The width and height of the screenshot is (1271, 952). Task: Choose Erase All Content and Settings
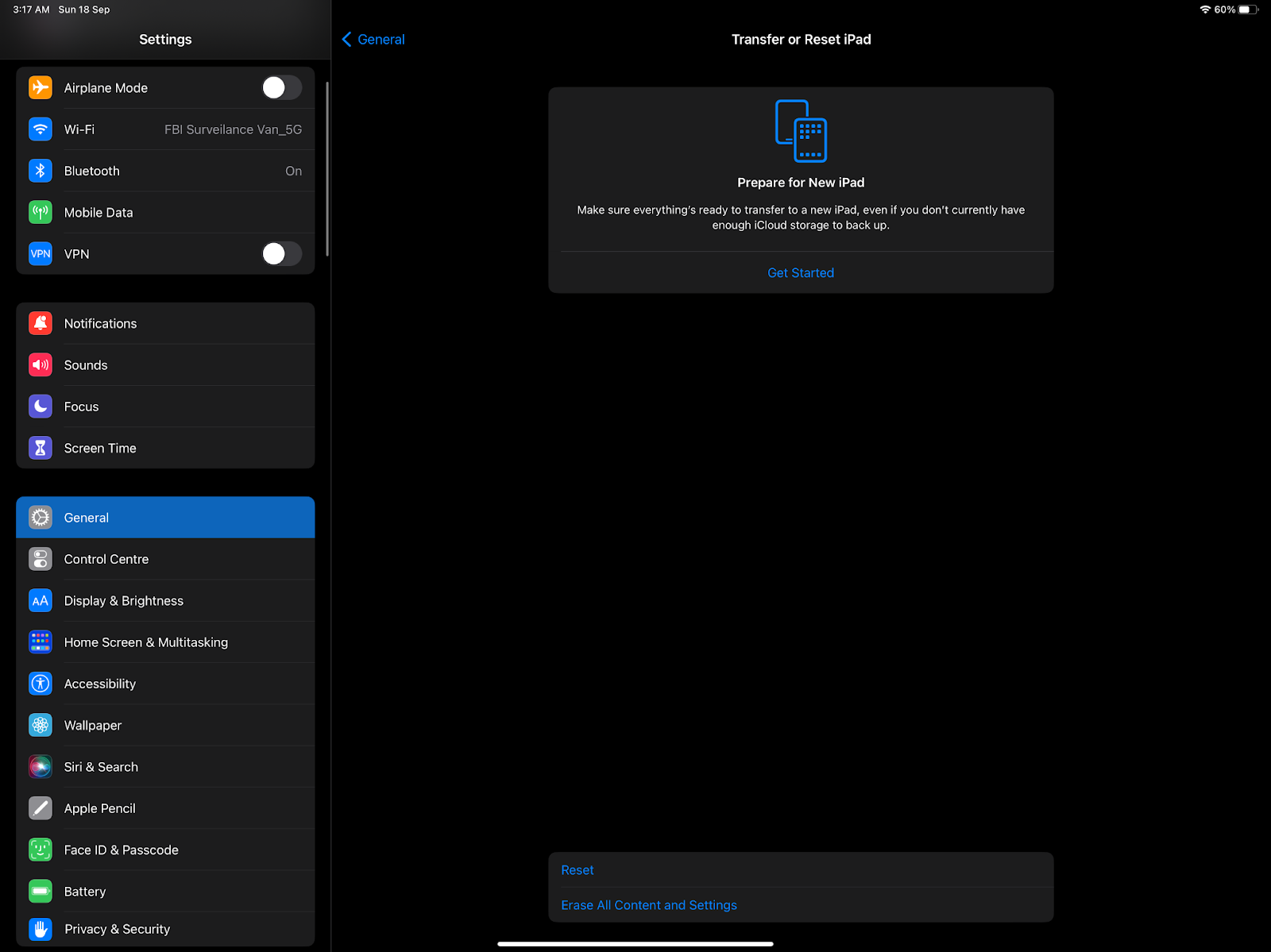point(801,905)
